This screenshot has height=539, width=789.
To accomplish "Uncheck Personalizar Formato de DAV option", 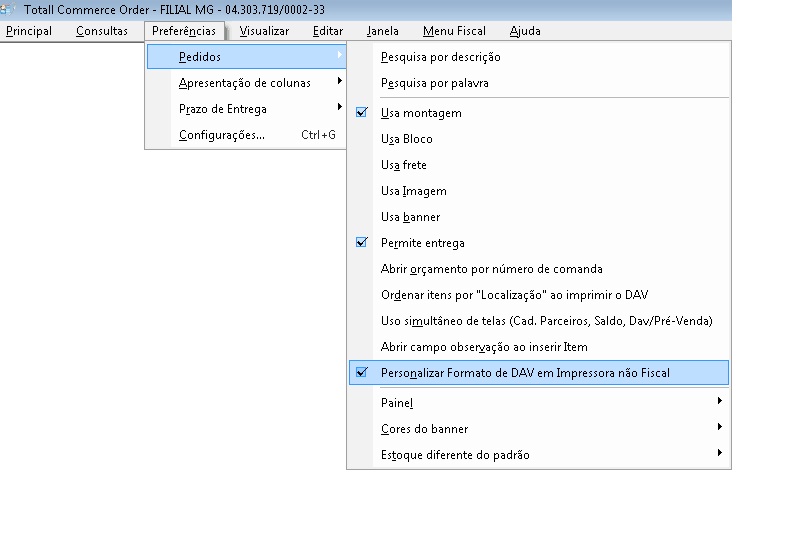I will coord(539,373).
